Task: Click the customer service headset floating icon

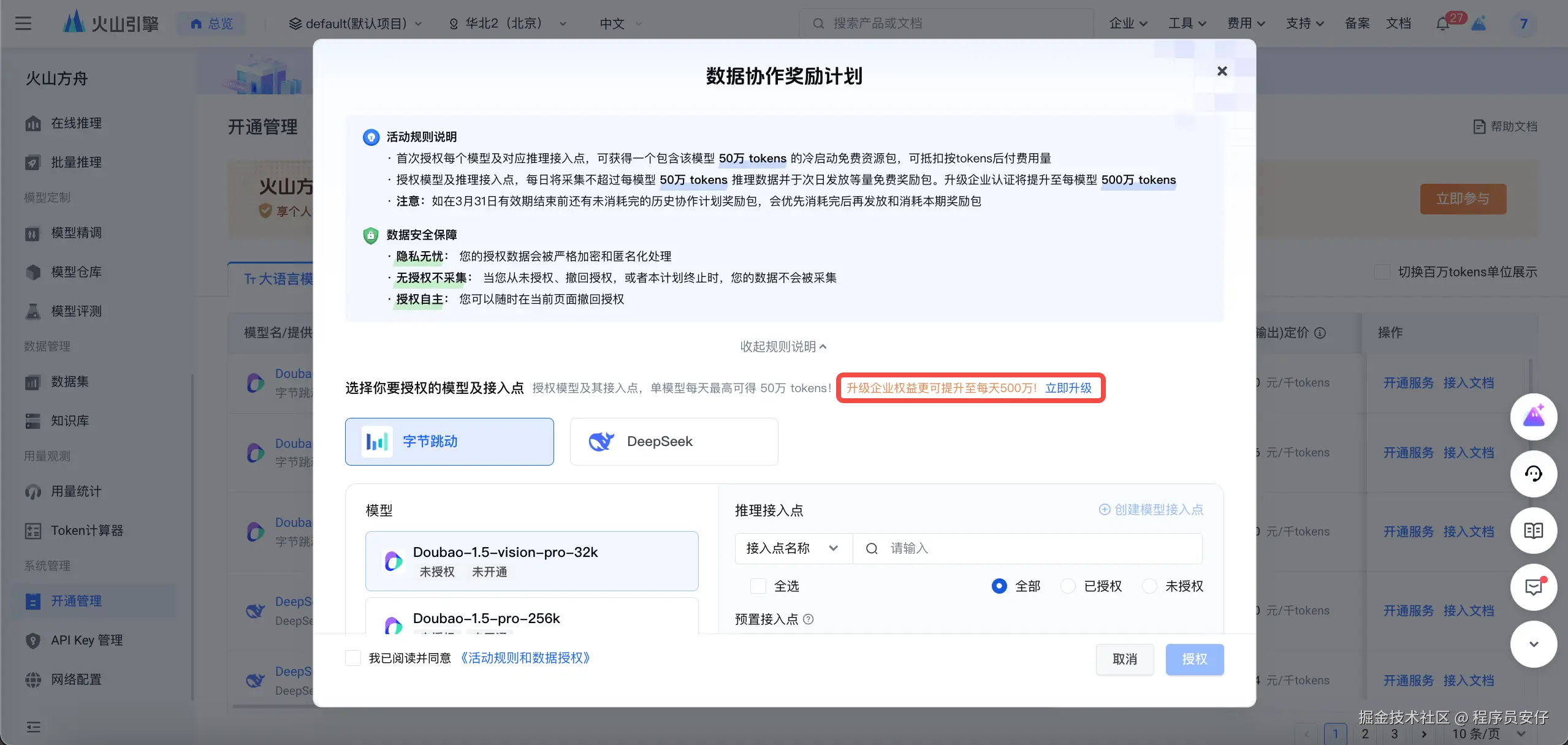Action: coord(1533,474)
